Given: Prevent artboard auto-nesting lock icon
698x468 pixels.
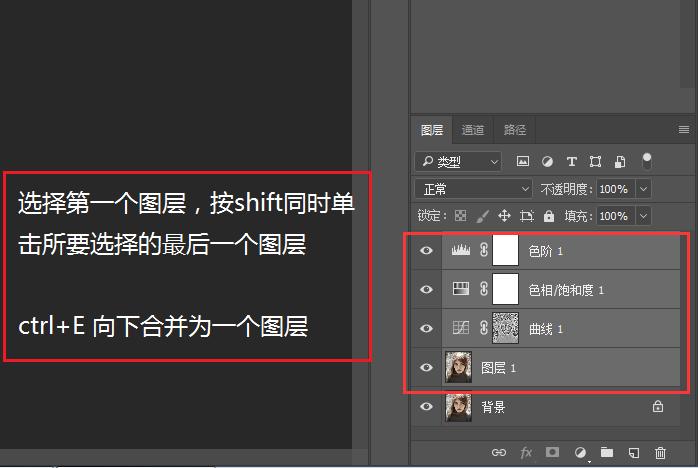Looking at the screenshot, I should point(527,216).
